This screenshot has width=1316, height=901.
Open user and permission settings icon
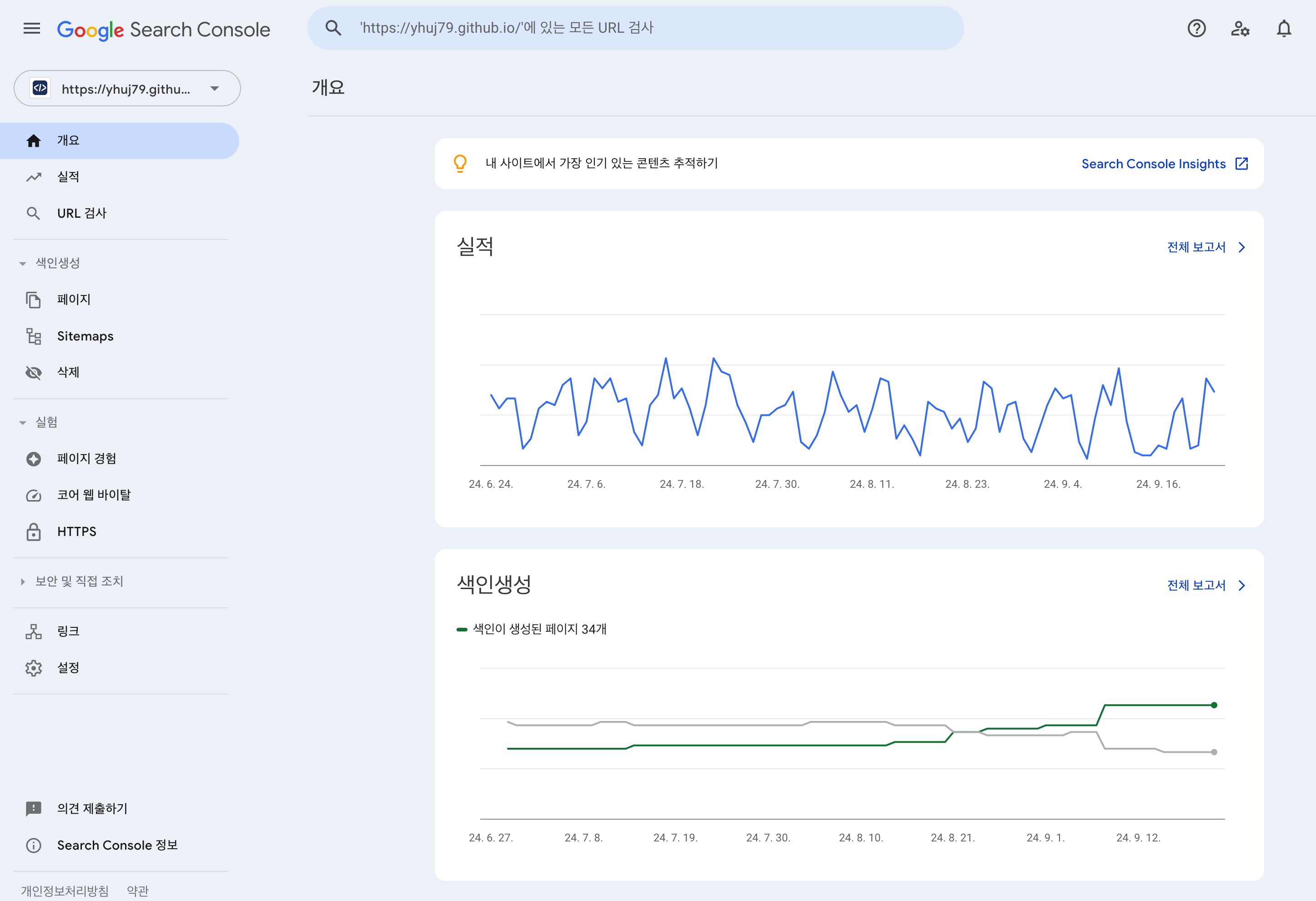click(1240, 28)
